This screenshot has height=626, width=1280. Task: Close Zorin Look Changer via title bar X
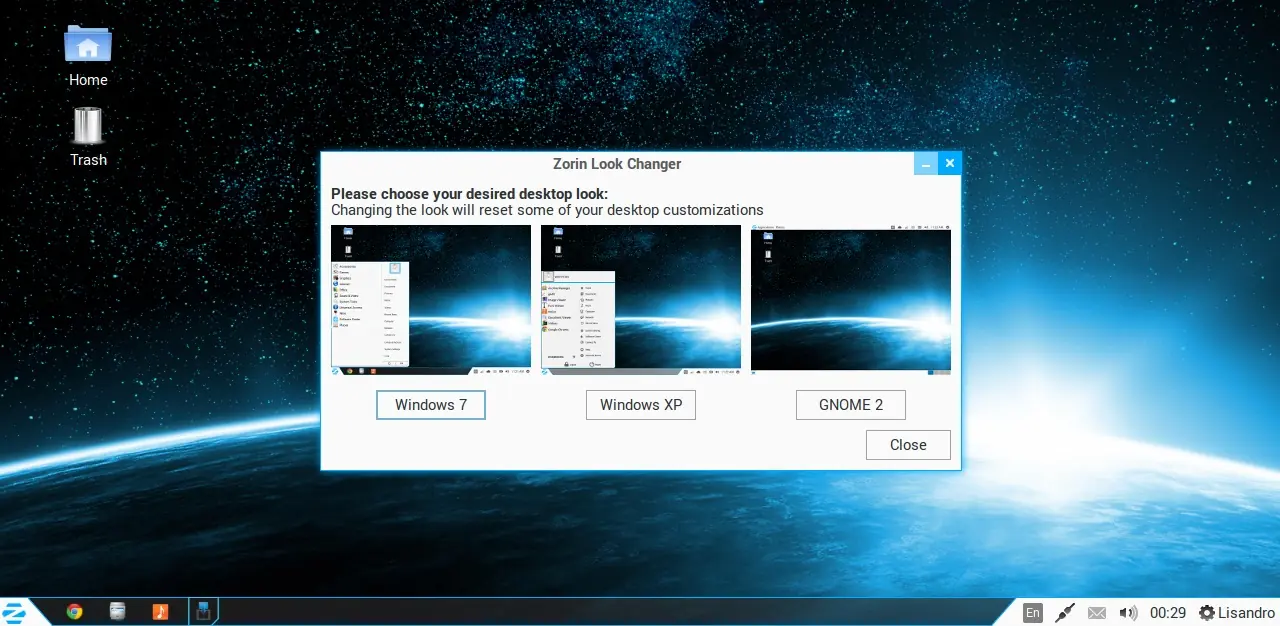pos(950,164)
